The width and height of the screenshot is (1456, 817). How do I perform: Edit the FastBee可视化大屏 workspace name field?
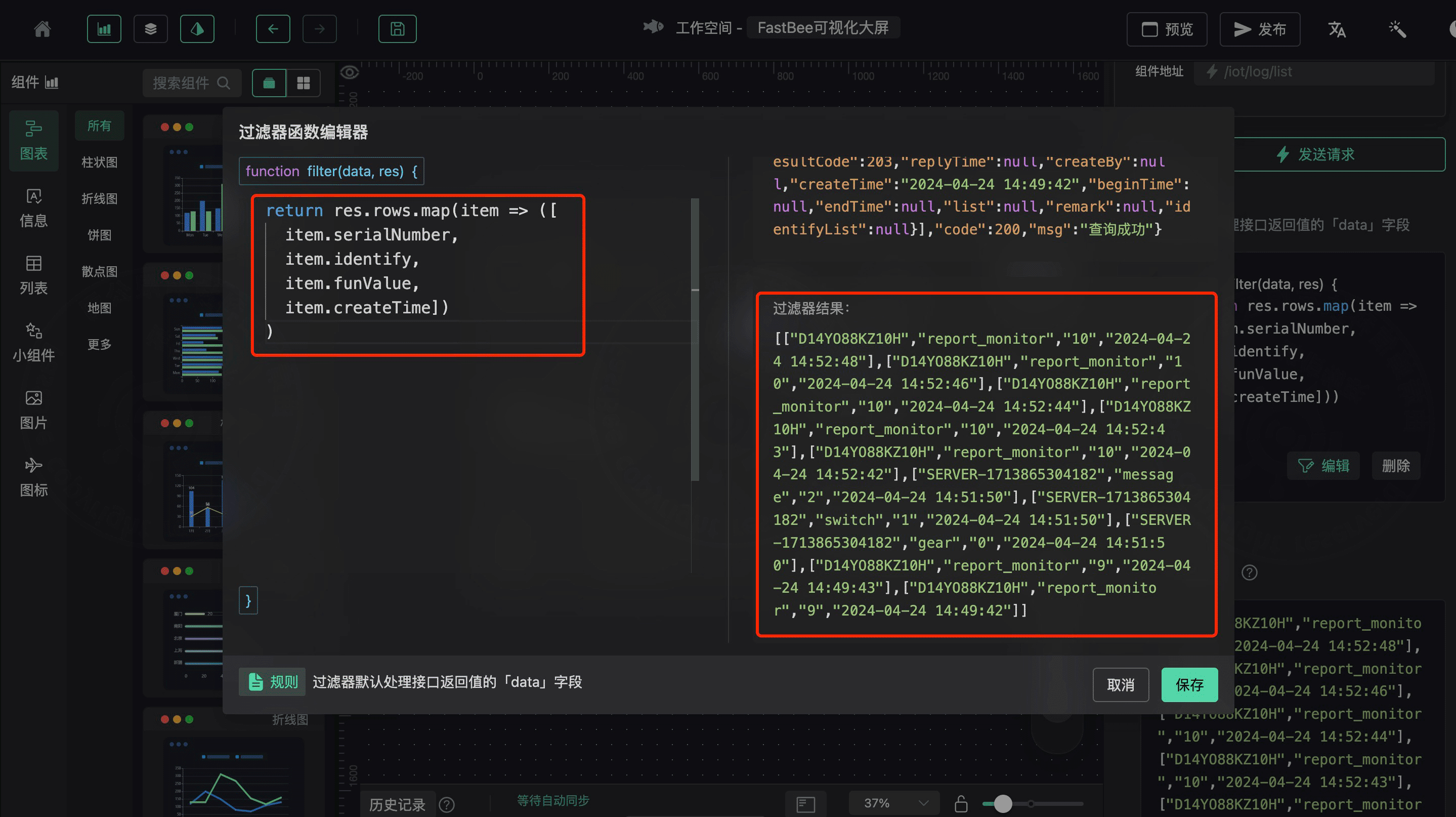point(823,28)
